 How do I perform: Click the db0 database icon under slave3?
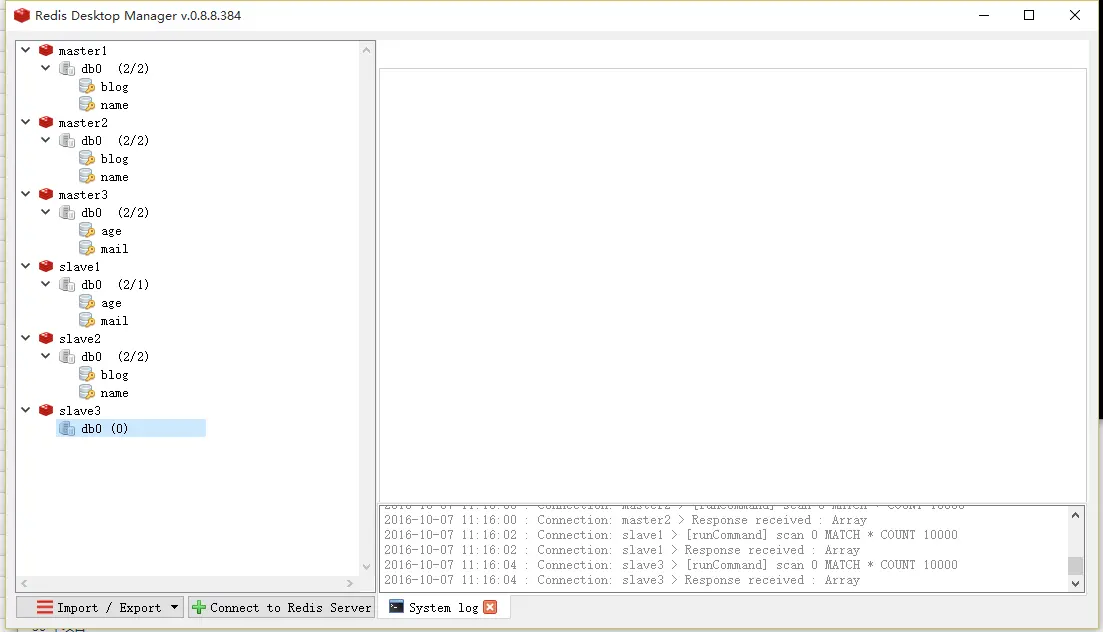click(67, 428)
